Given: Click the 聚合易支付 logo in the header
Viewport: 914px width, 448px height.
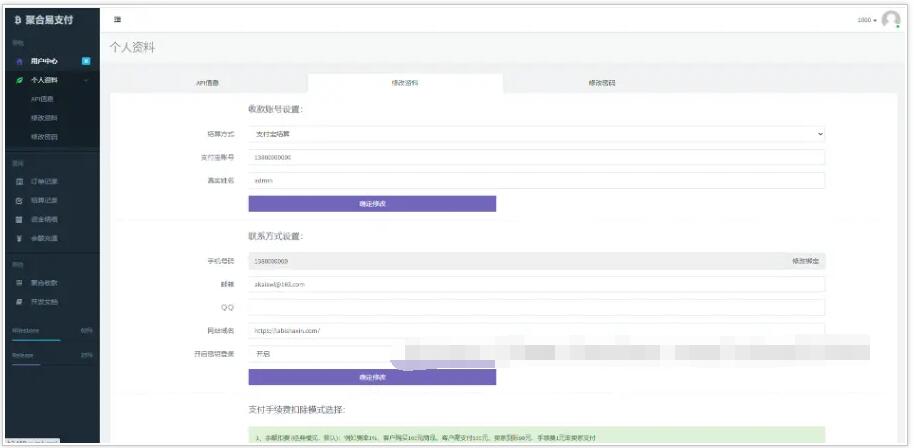Looking at the screenshot, I should click(44, 20).
